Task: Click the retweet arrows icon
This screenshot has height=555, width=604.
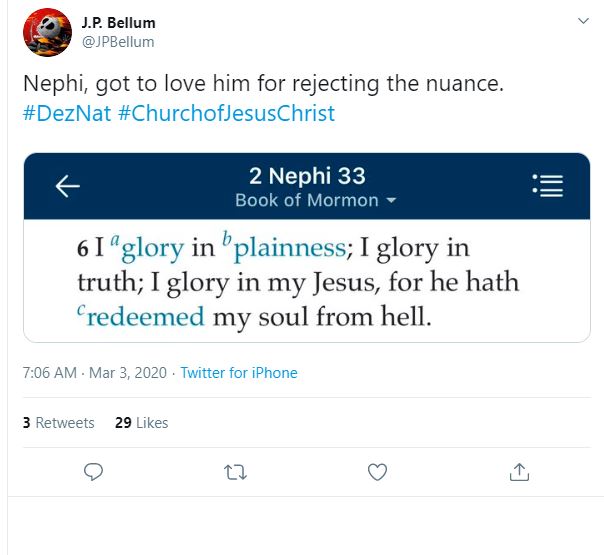Action: point(235,471)
